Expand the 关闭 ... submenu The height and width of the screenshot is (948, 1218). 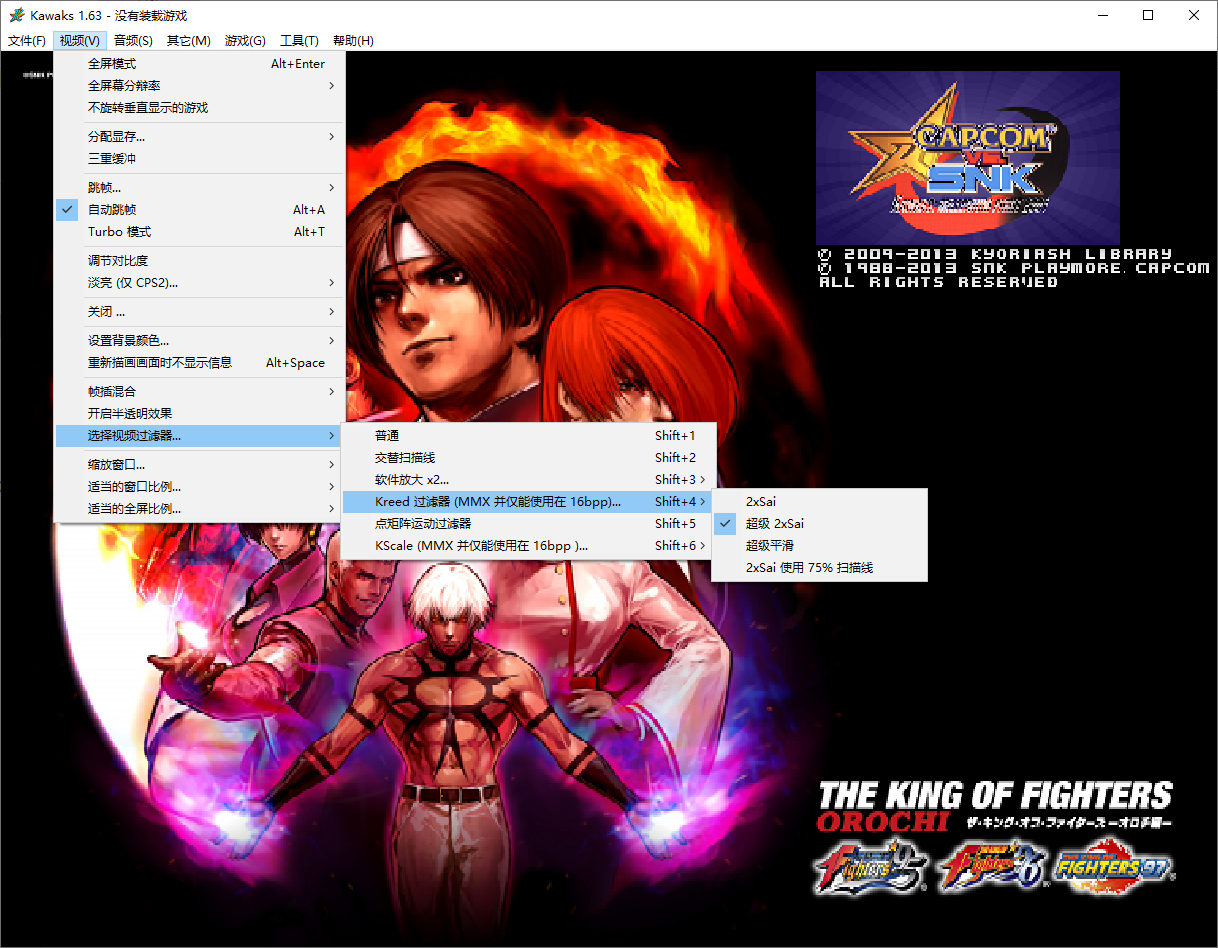click(x=200, y=312)
